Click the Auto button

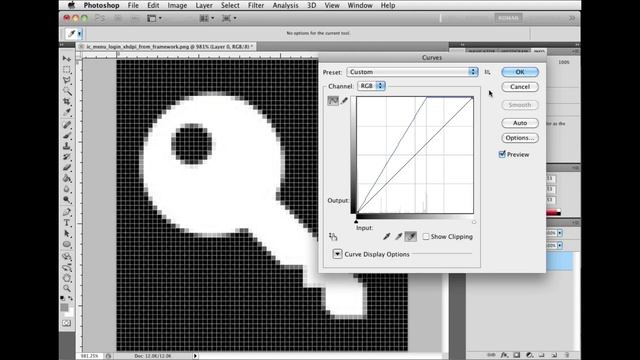click(x=520, y=123)
